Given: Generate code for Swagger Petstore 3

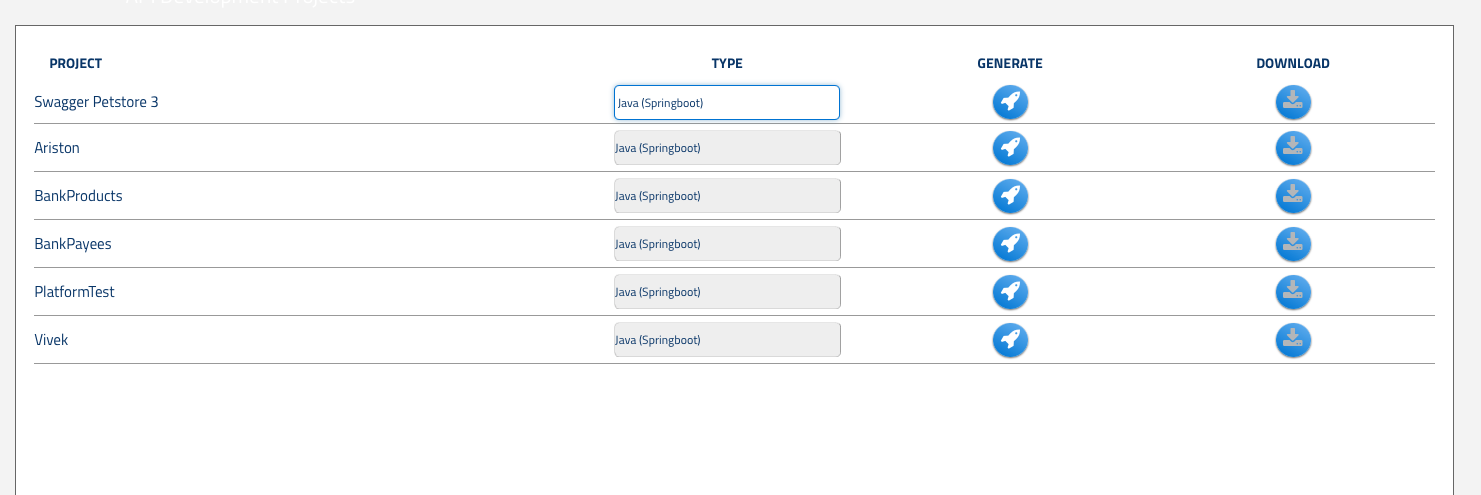Looking at the screenshot, I should point(1010,102).
